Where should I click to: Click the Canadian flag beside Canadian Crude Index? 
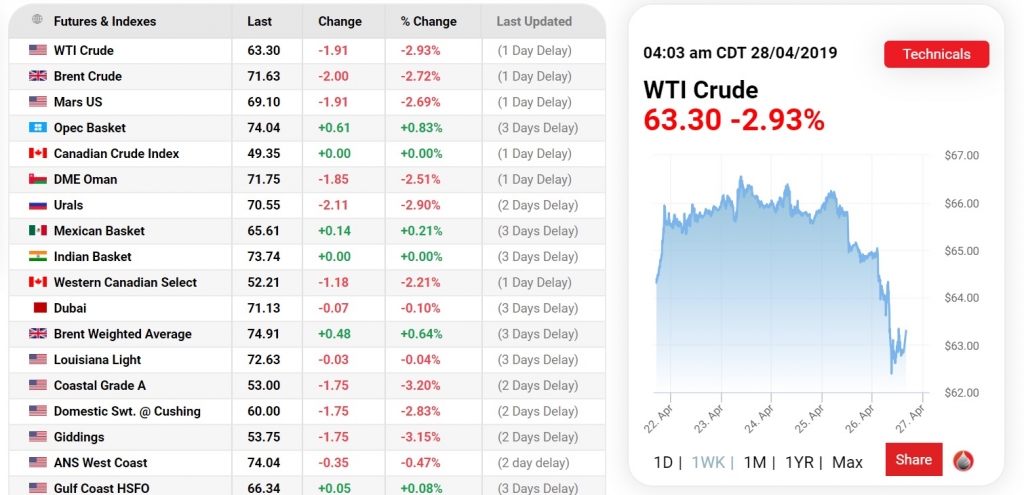(x=38, y=154)
